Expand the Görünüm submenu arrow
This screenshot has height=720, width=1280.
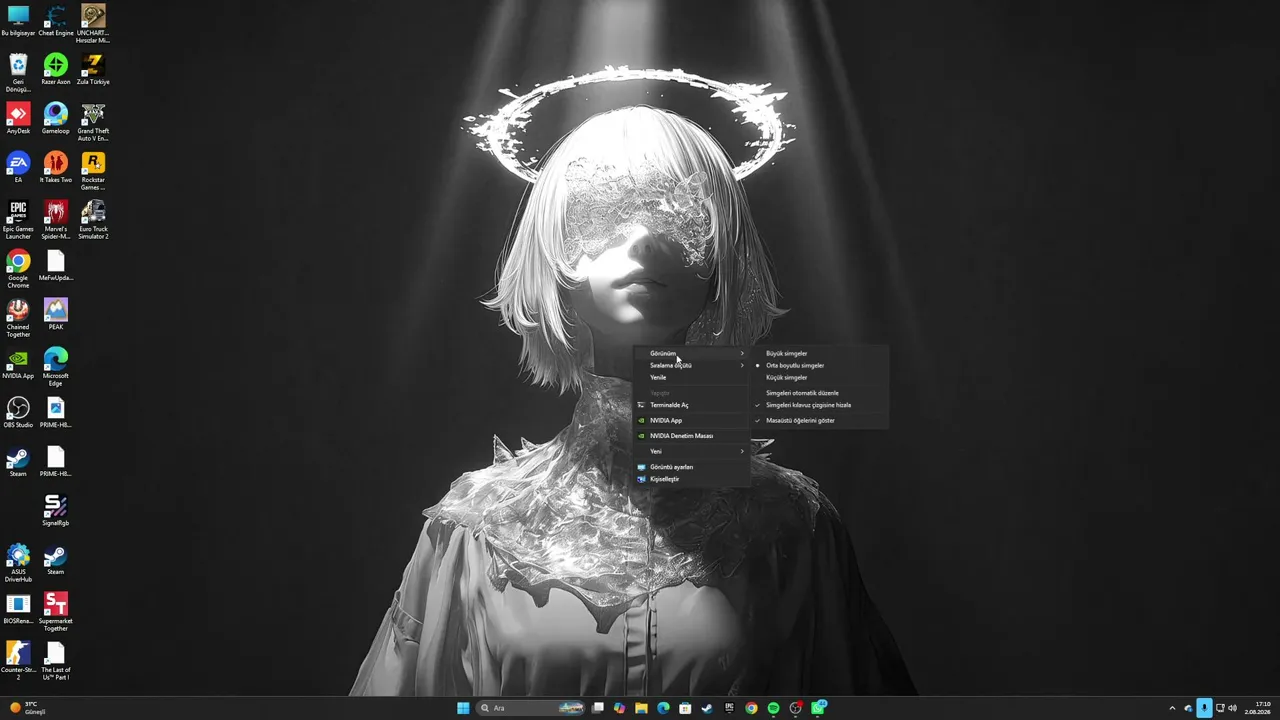[x=742, y=353]
